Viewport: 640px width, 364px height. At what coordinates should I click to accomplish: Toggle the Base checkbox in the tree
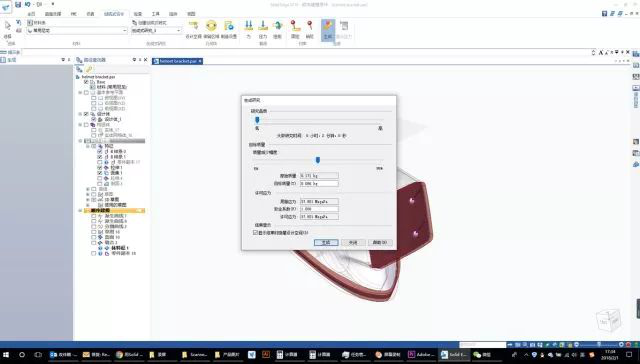(x=86, y=82)
